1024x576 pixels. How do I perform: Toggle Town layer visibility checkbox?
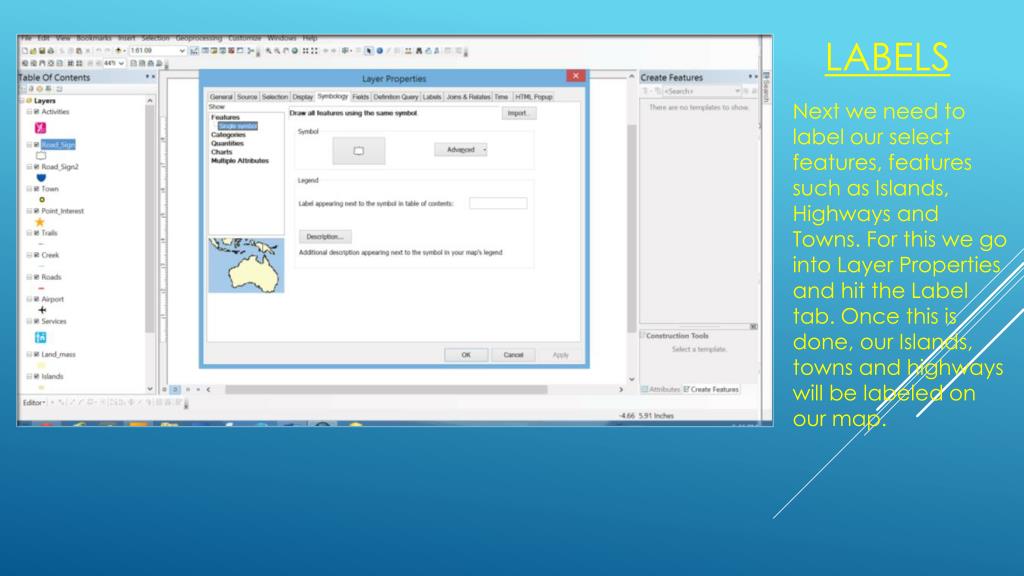coord(37,189)
